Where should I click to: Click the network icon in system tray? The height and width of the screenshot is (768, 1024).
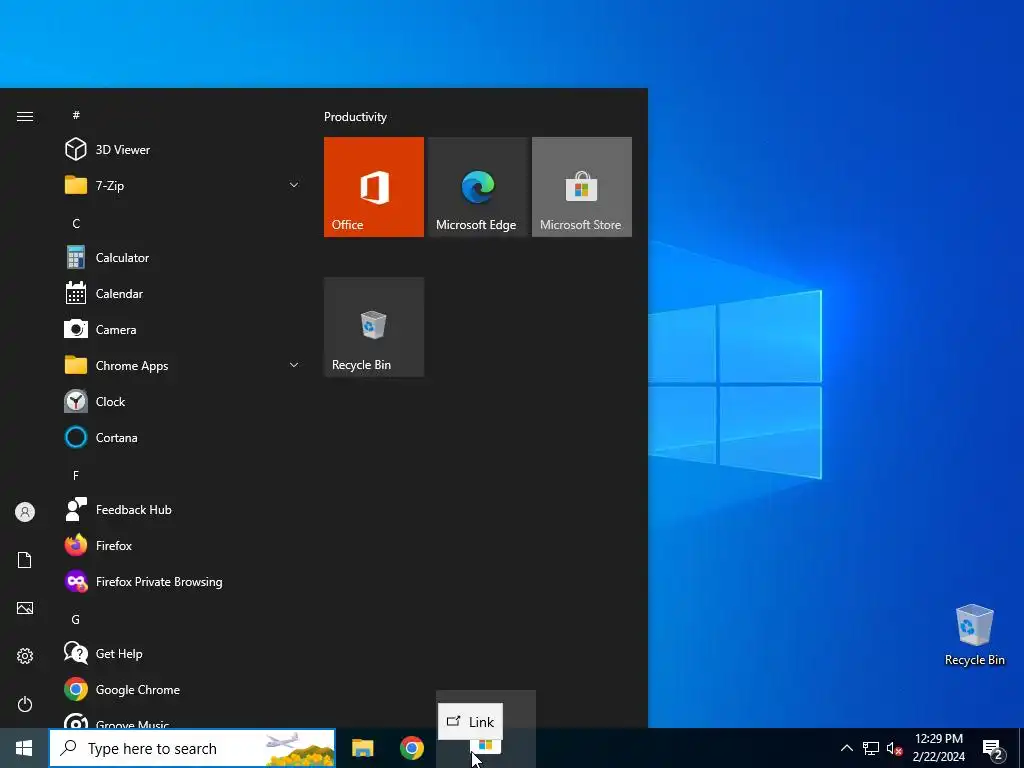pyautogui.click(x=871, y=748)
